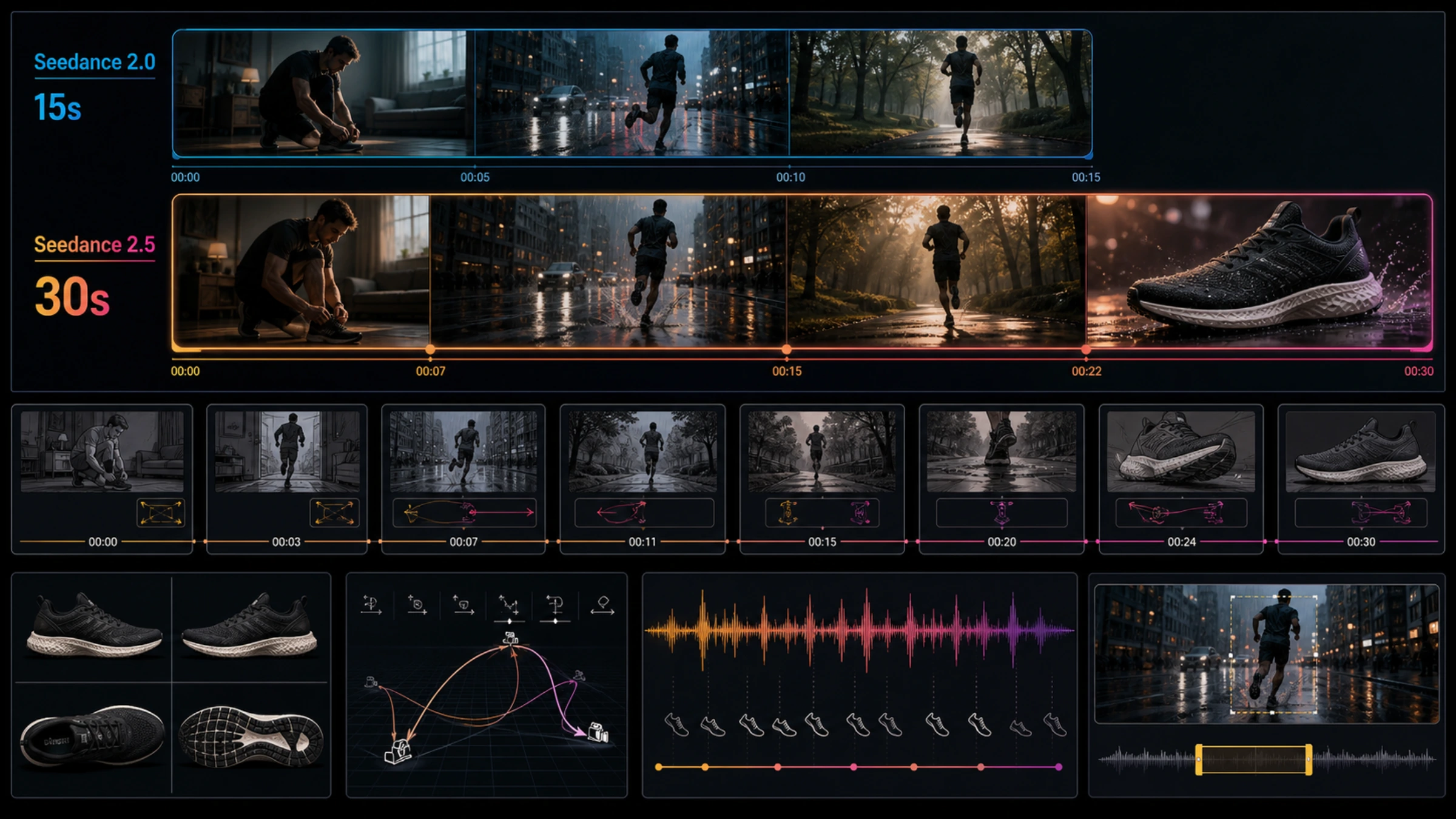Select the sneaker splash close-up clip in Seedance 2.5
This screenshot has width=1456, height=819.
pyautogui.click(x=1259, y=271)
